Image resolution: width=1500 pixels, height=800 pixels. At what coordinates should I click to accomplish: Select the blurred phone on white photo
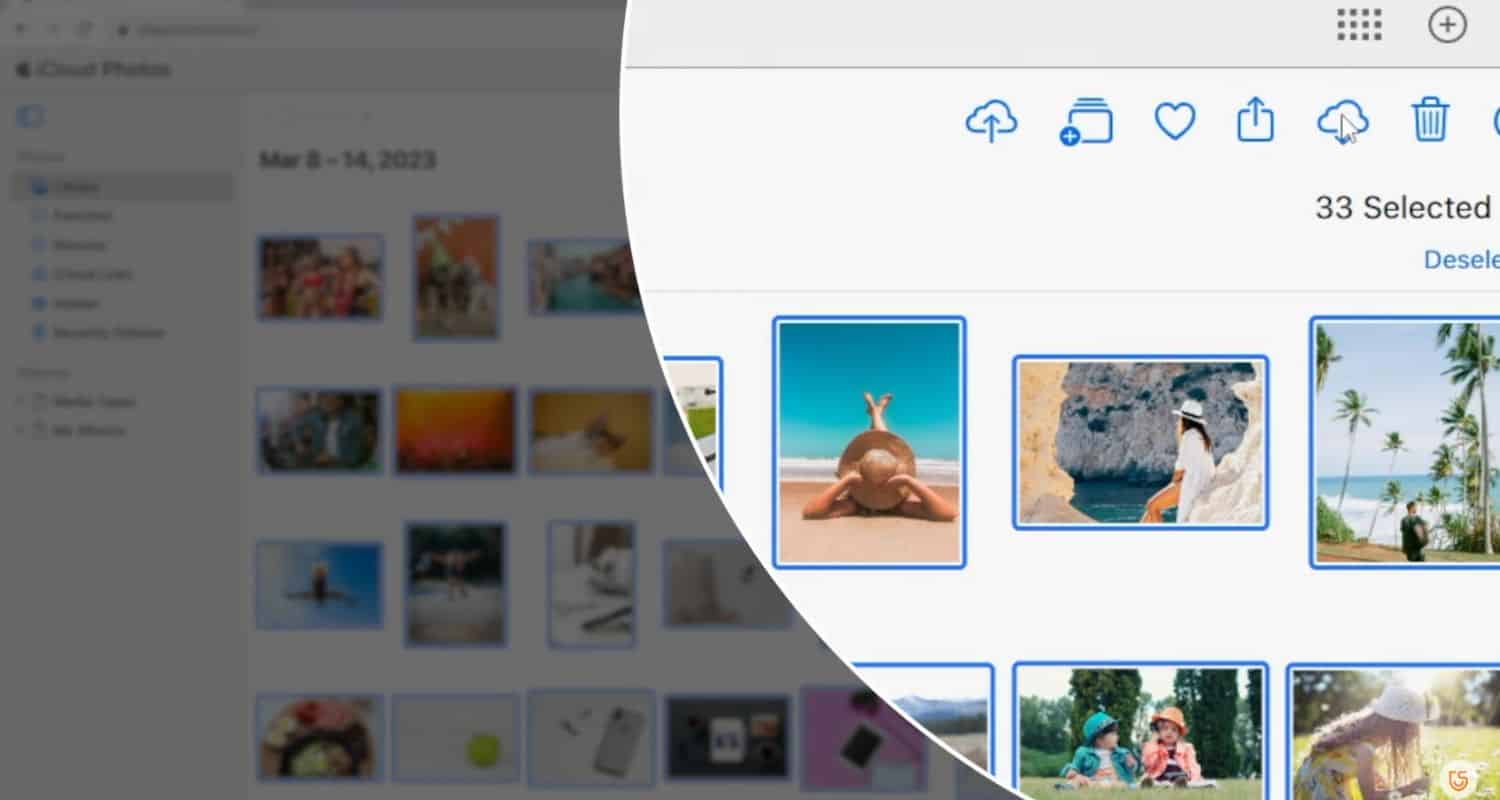tap(591, 738)
